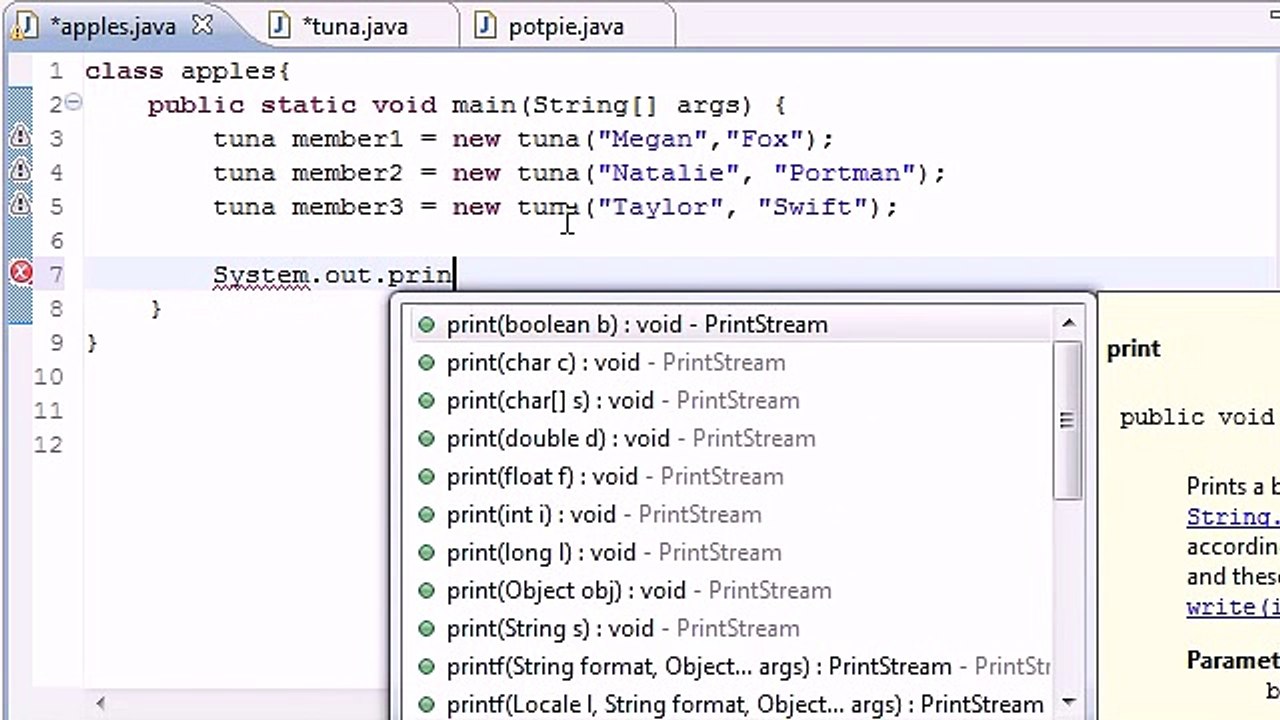Open the potpie.java tab

(566, 27)
